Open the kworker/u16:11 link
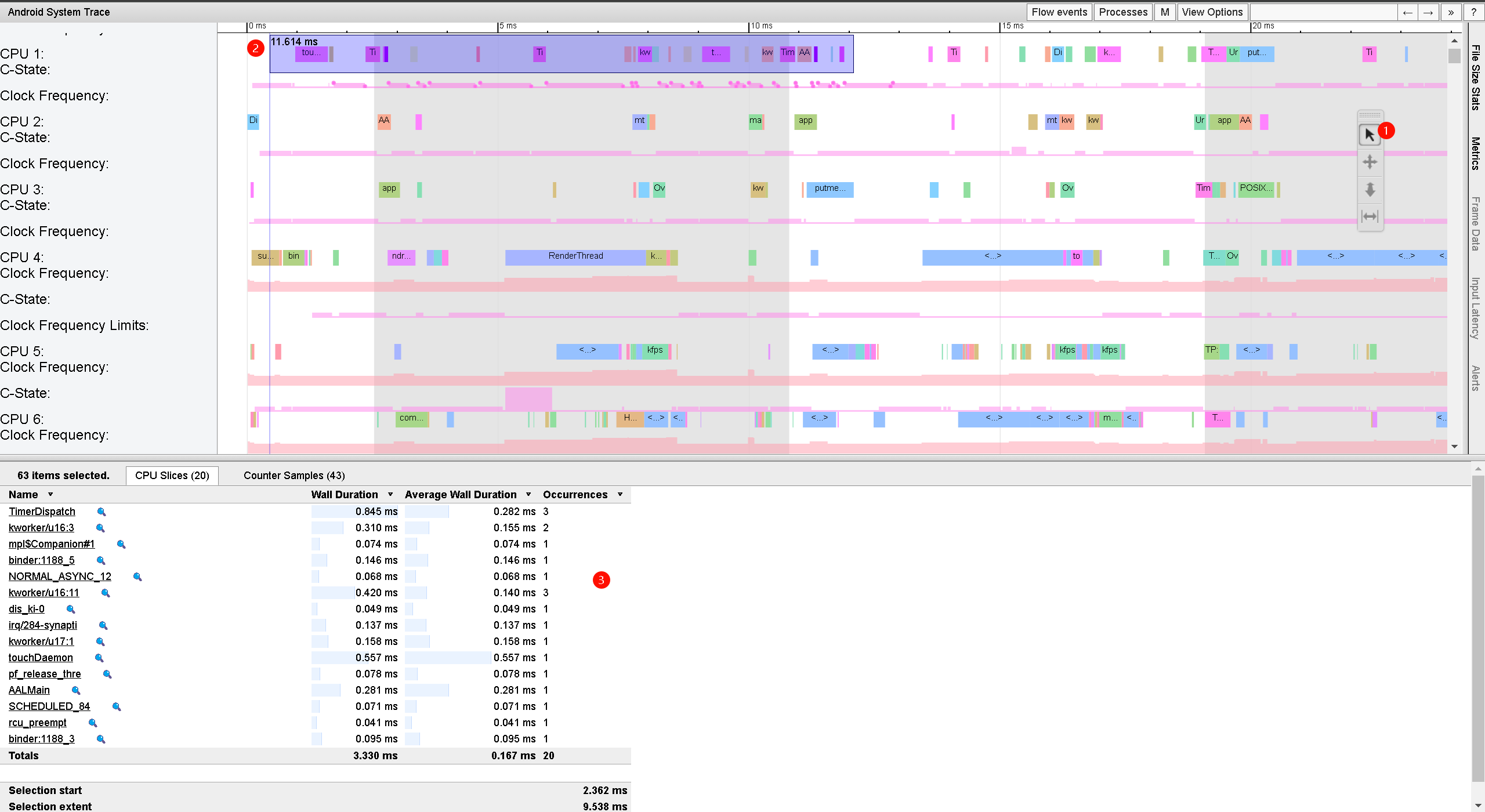Screen dimensions: 1485x812 click(x=44, y=593)
